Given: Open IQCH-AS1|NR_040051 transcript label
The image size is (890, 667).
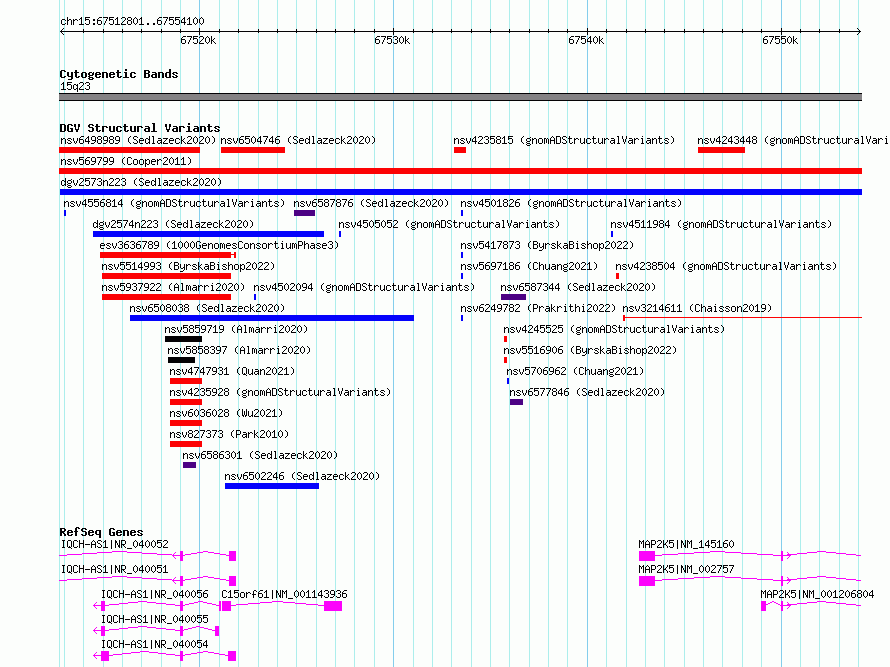Looking at the screenshot, I should pos(114,569).
